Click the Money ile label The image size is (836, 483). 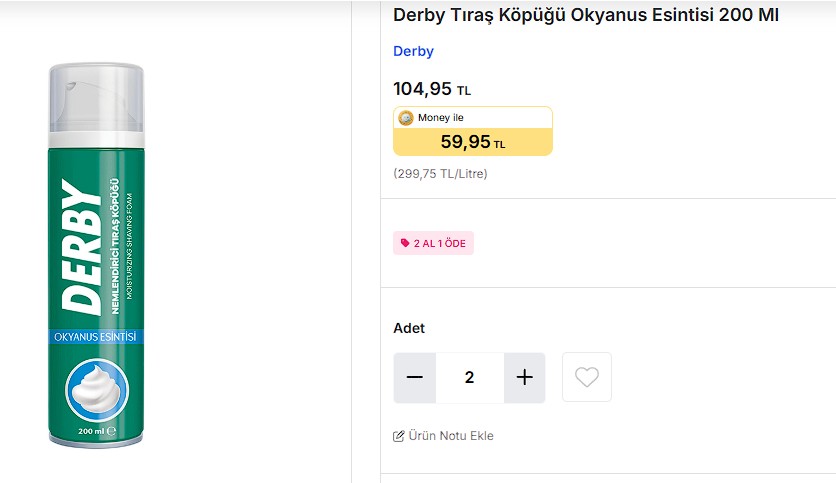[x=441, y=118]
